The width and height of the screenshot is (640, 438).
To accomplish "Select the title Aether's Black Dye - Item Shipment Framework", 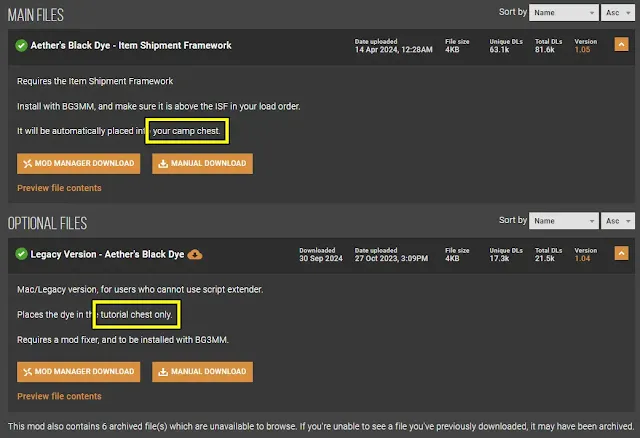I will click(x=131, y=45).
